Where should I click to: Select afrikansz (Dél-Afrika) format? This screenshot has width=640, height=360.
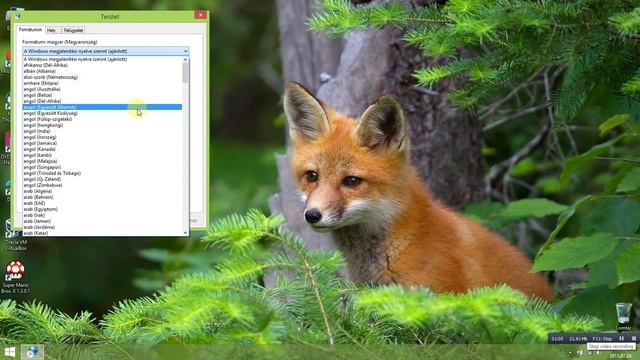(x=102, y=65)
